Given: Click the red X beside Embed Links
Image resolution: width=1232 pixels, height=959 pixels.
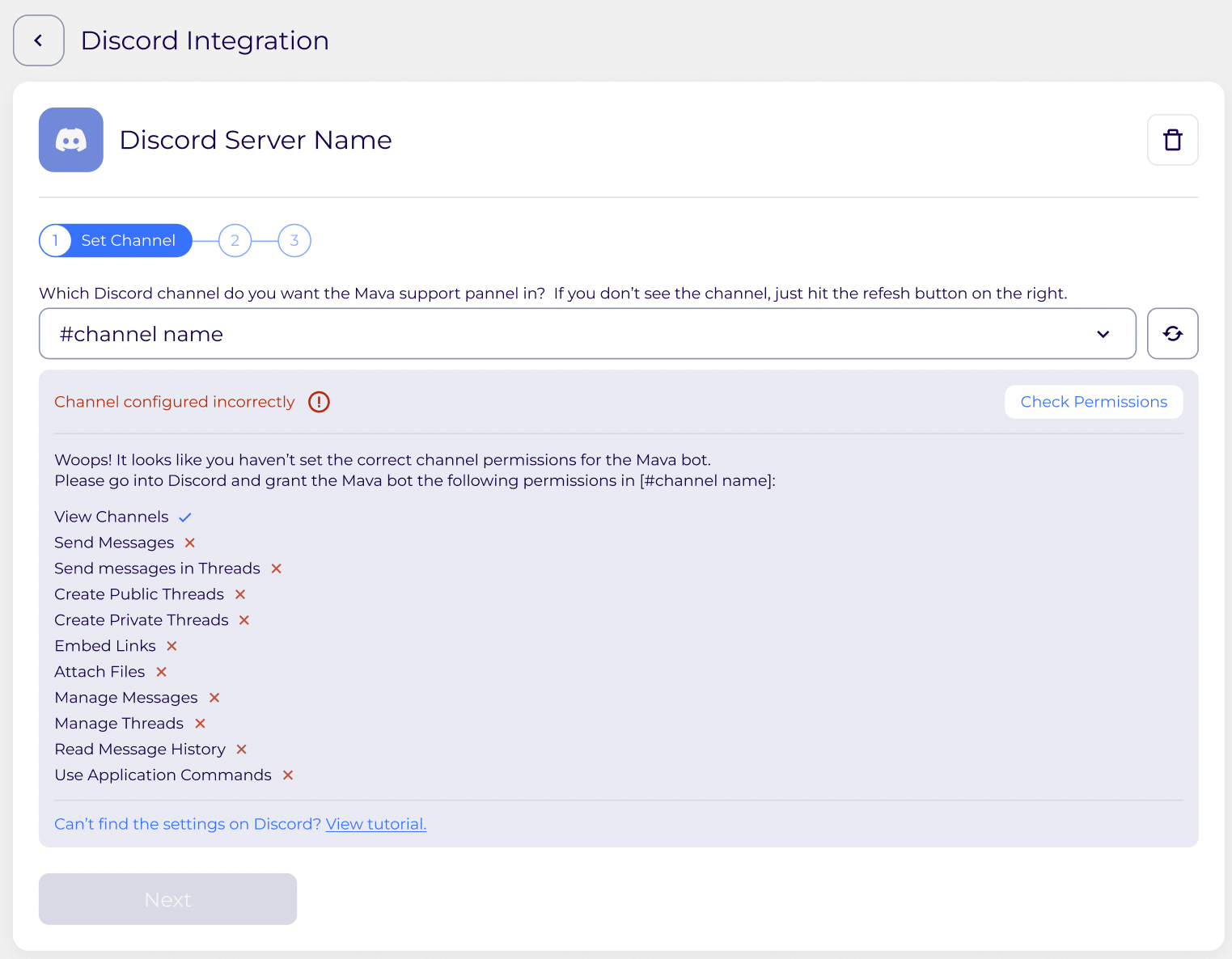Looking at the screenshot, I should [x=171, y=646].
